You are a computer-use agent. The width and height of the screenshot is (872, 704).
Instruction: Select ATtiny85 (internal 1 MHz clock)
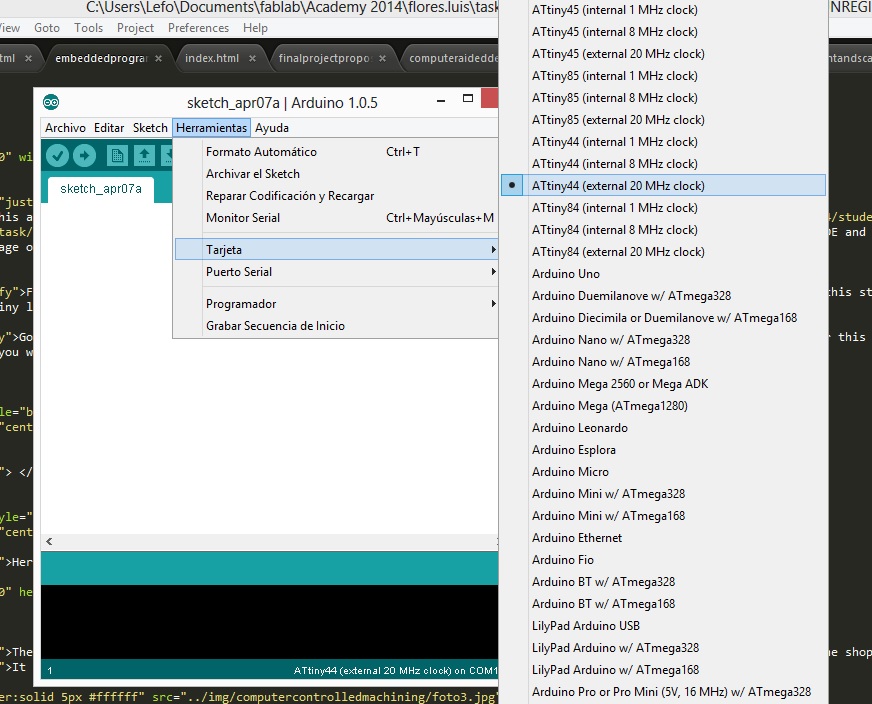[x=663, y=76]
